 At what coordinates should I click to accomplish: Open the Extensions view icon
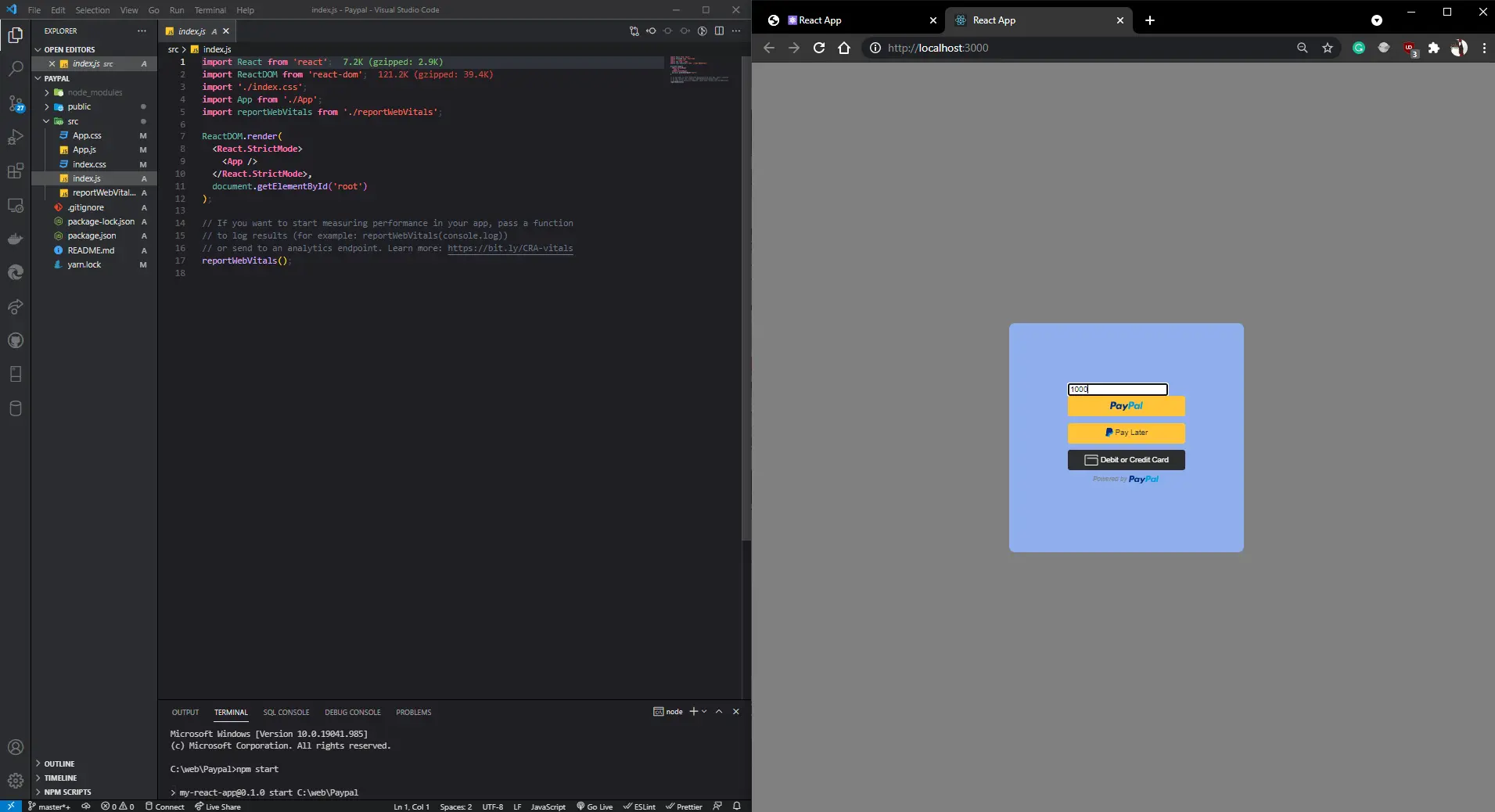[15, 171]
